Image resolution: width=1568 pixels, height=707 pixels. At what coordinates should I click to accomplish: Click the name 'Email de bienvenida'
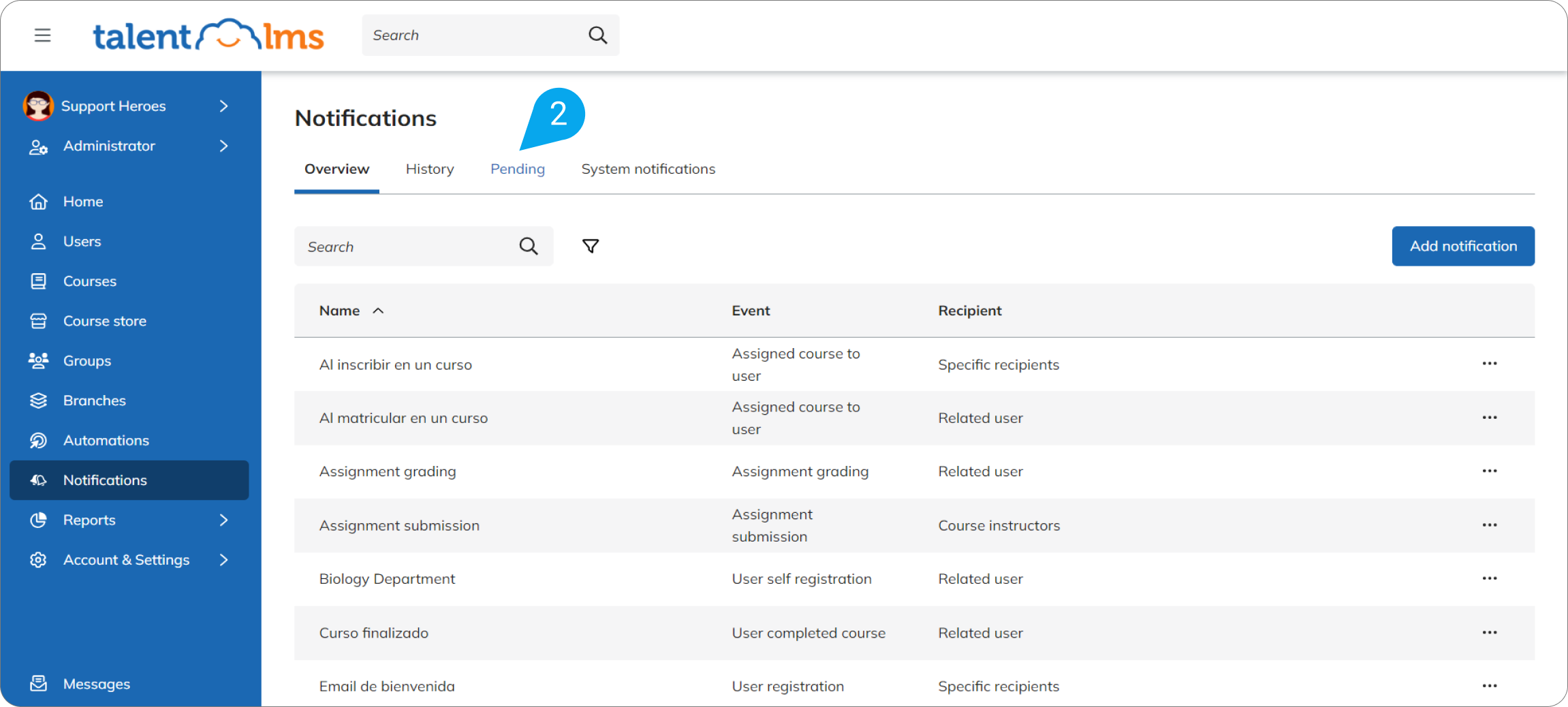(x=386, y=687)
